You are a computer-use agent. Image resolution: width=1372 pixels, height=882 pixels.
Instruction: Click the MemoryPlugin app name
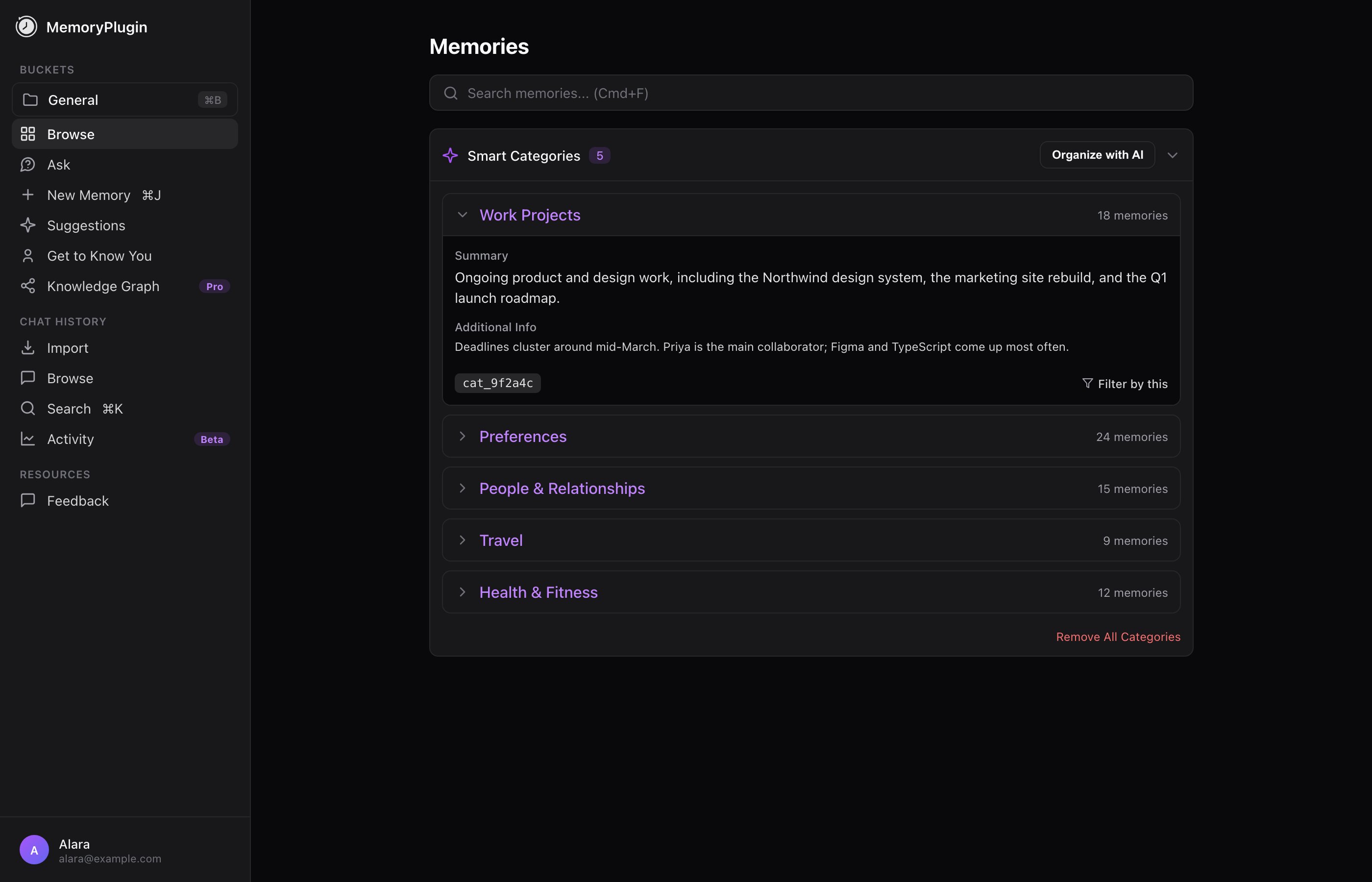97,27
